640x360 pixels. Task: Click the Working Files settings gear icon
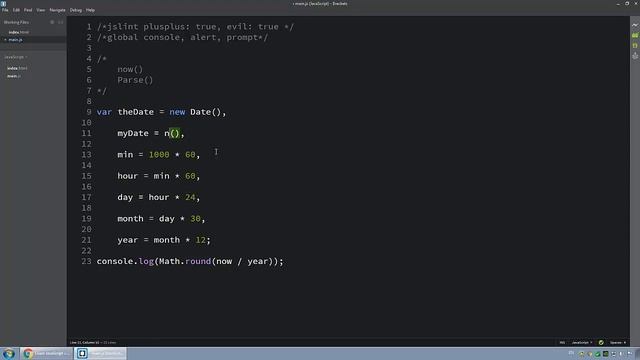[52, 22]
